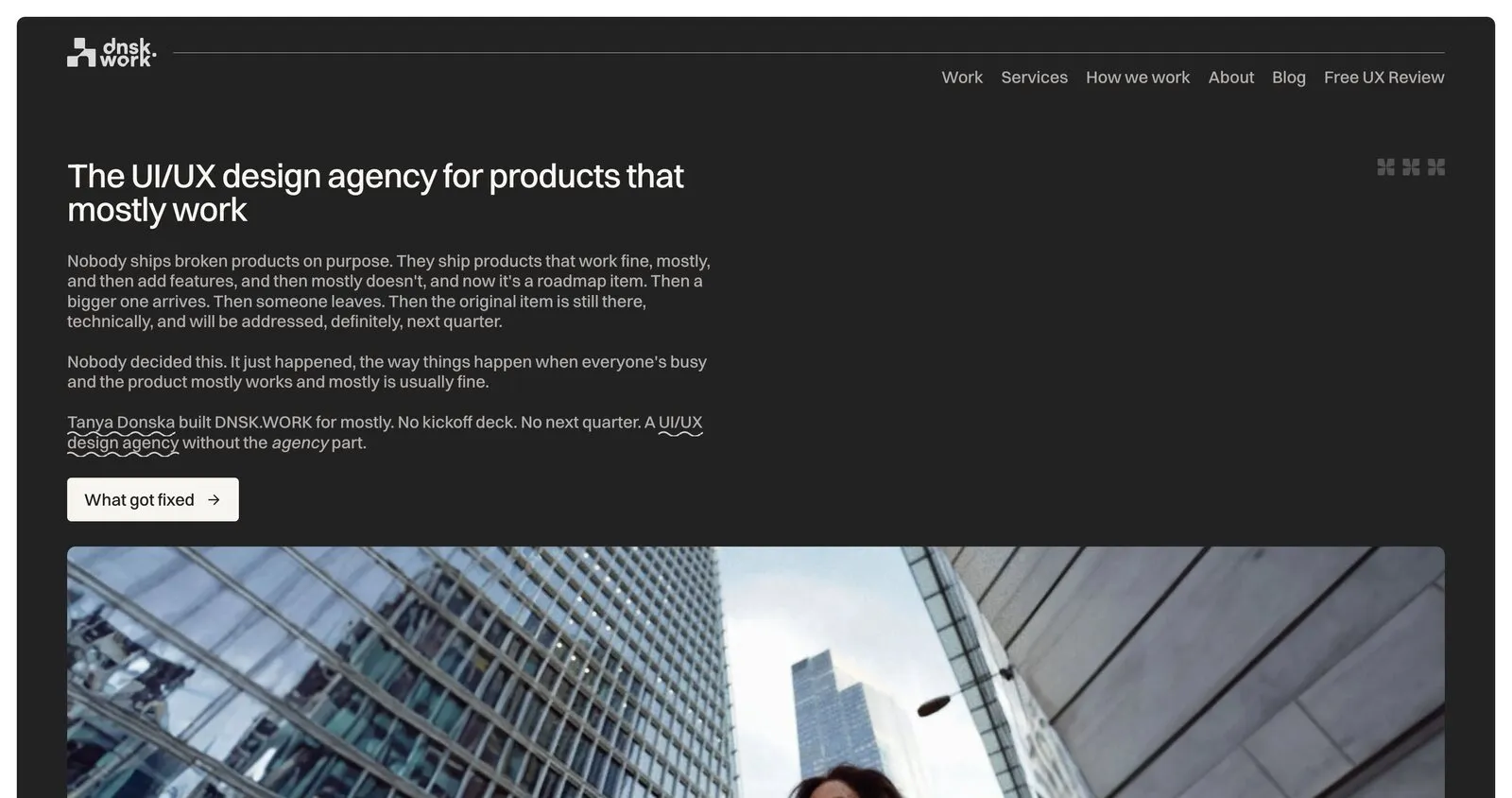Open the About page
1512x798 pixels.
(x=1231, y=78)
